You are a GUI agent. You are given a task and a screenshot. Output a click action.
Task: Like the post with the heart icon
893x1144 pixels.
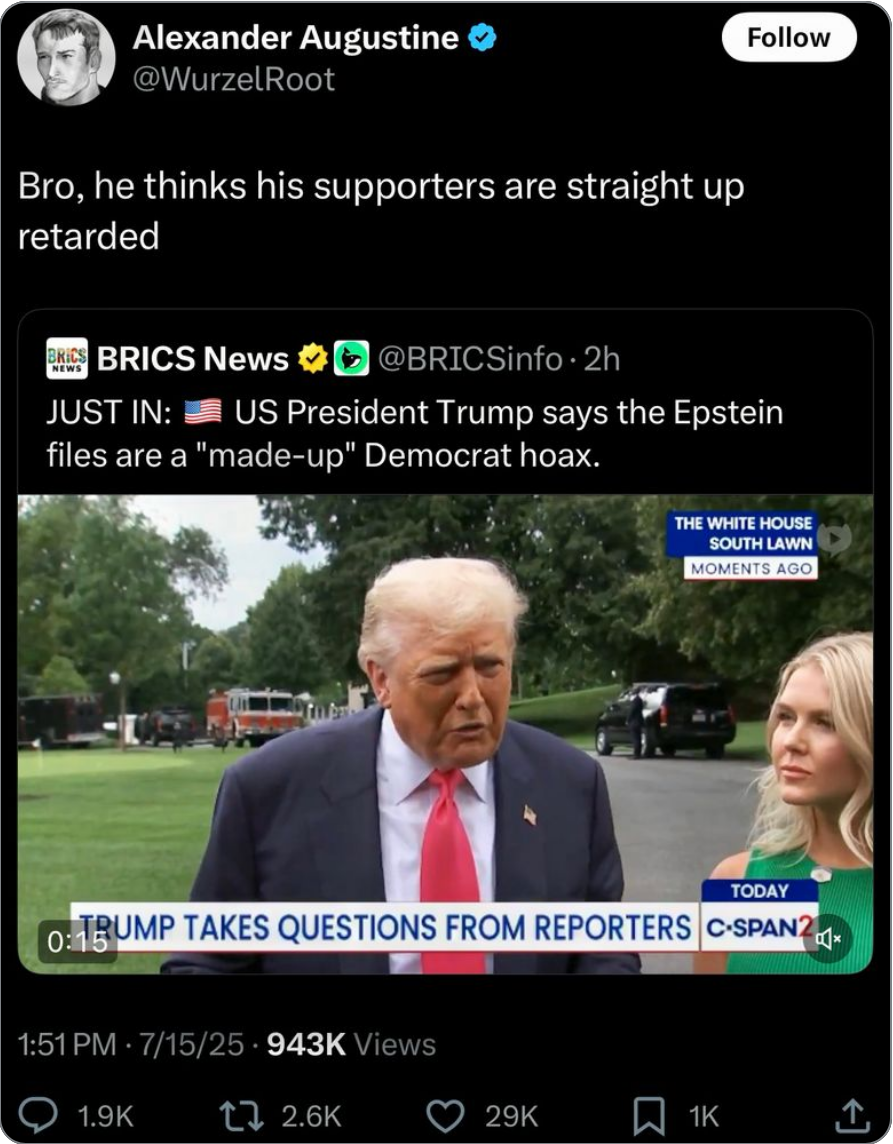(x=445, y=1116)
